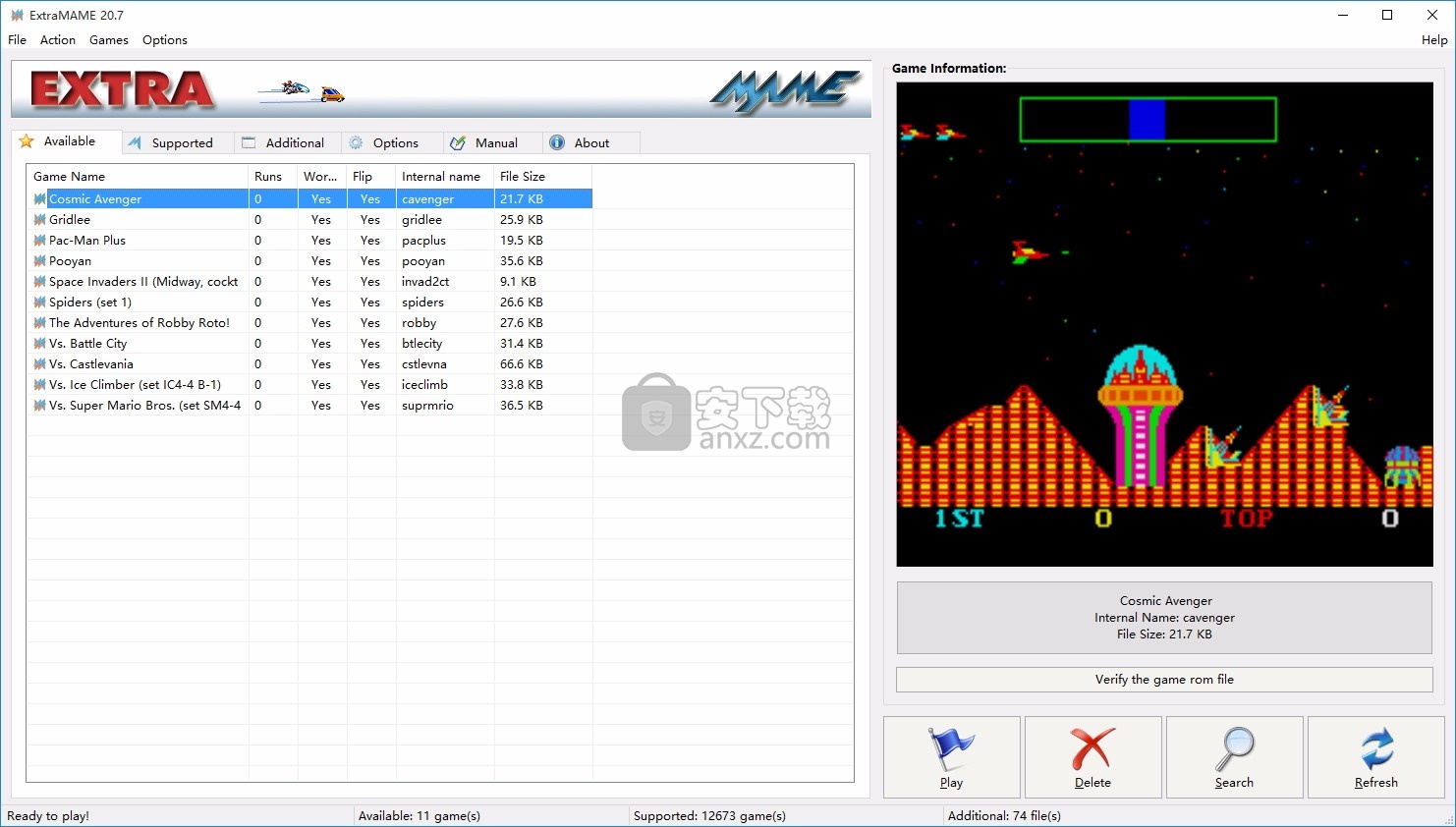
Task: Switch to the About tab
Action: pos(590,142)
